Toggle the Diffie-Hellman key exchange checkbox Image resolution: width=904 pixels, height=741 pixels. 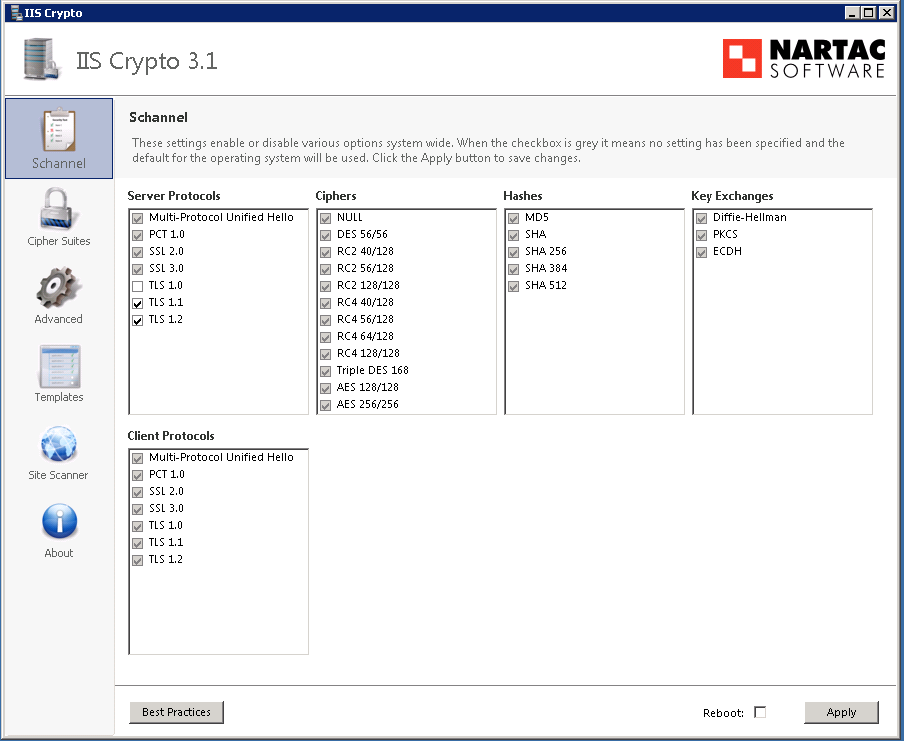(702, 218)
